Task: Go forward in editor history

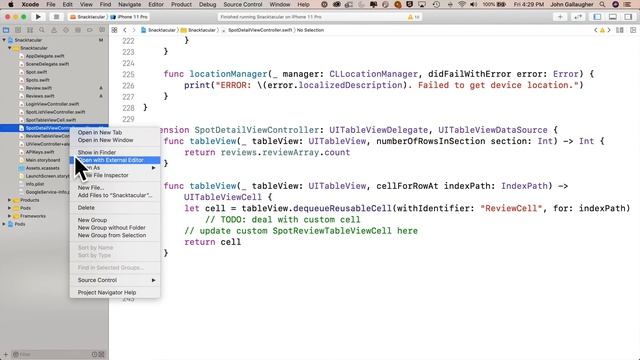Action: (133, 30)
